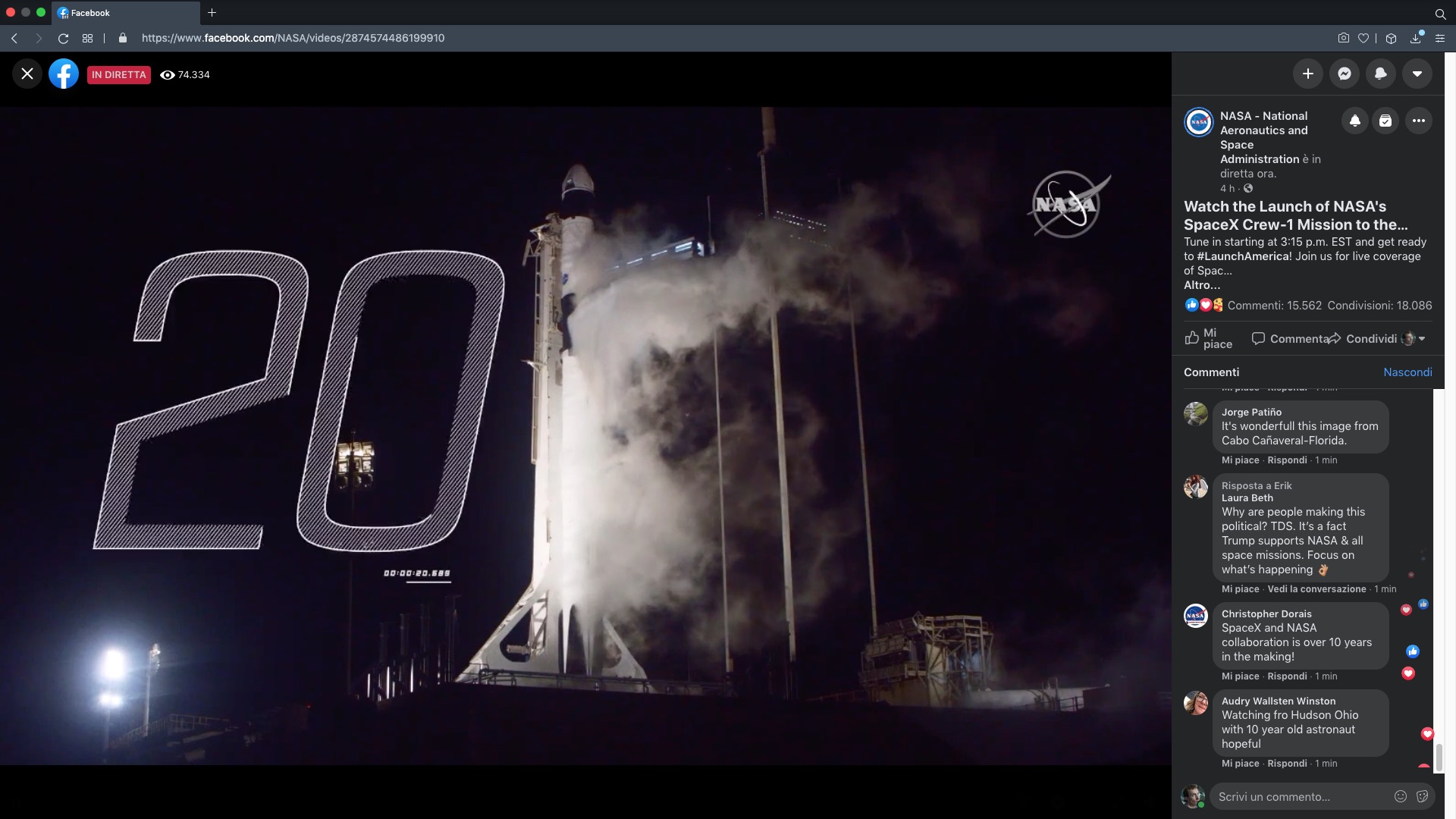Click Jorge Patiño's avatar
The width and height of the screenshot is (1456, 819).
tap(1196, 413)
